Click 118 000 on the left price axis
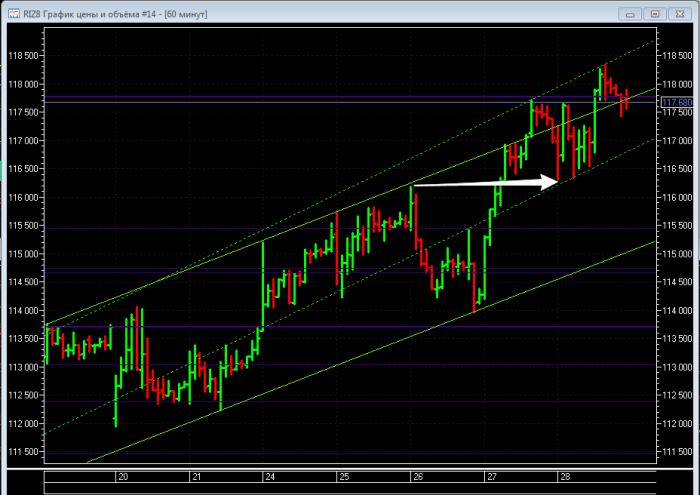The width and height of the screenshot is (700, 495). click(24, 84)
